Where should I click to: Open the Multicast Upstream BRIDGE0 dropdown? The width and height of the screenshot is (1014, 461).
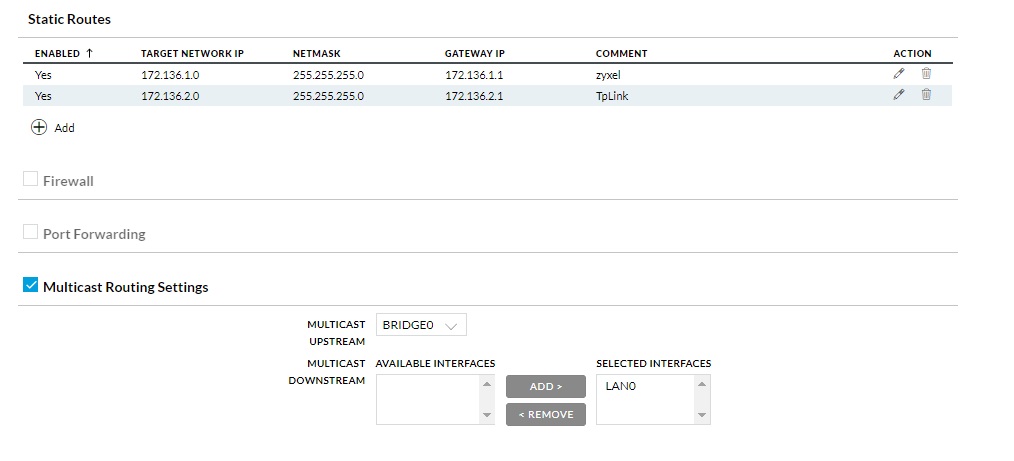[421, 325]
